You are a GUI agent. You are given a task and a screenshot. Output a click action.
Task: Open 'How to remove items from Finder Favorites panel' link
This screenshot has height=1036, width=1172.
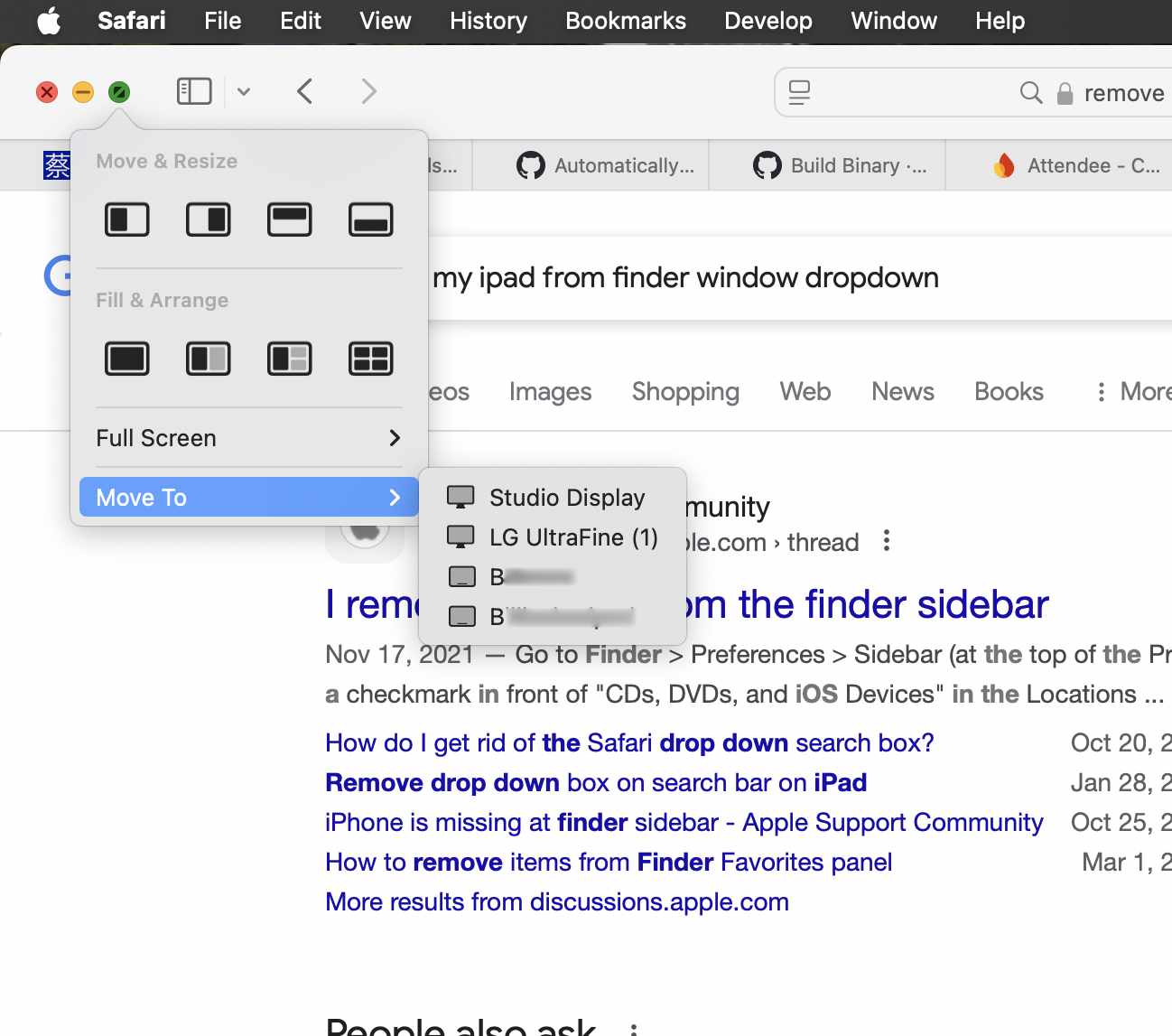[609, 863]
